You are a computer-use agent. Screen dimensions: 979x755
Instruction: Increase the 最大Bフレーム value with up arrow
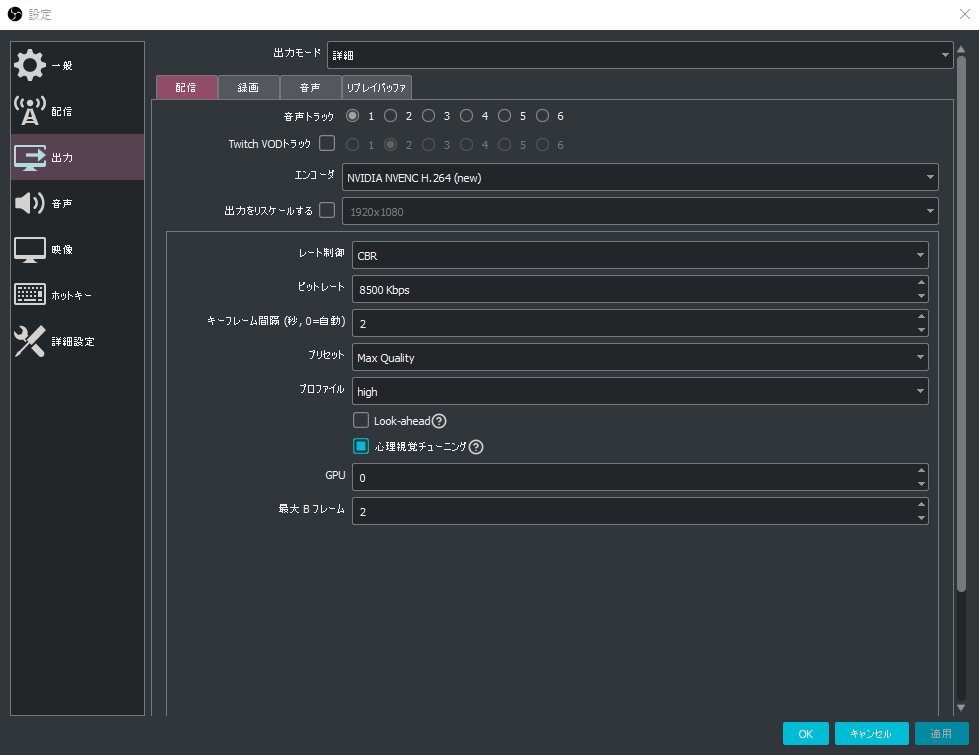pos(921,505)
